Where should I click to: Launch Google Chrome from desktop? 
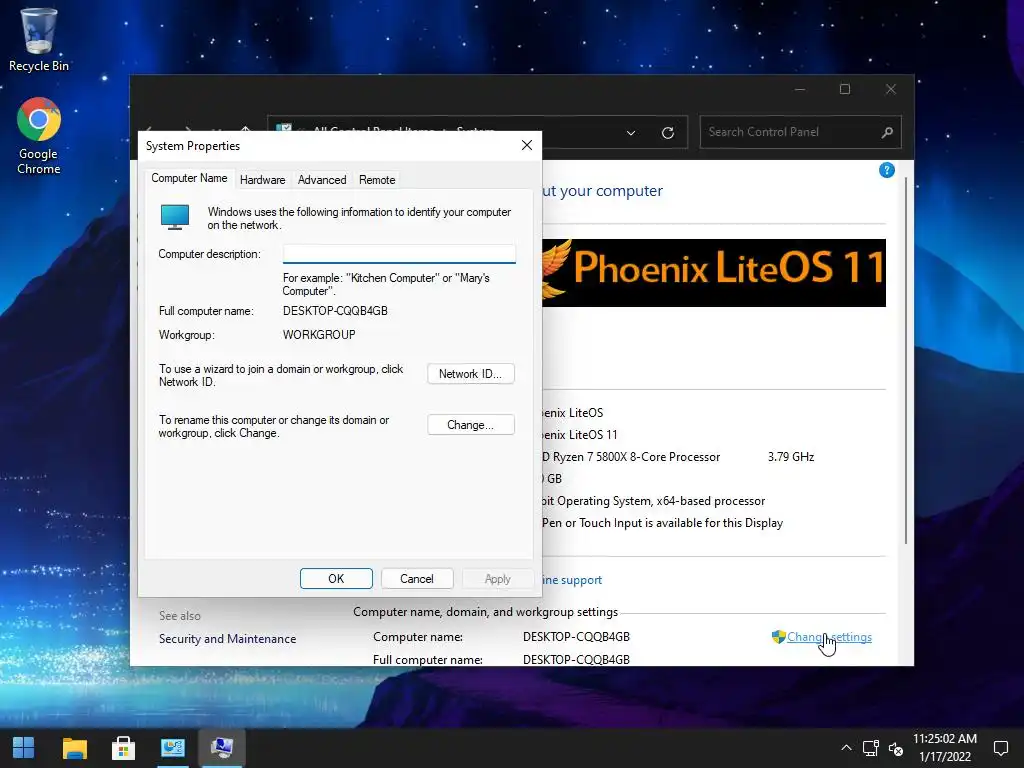pos(39,136)
